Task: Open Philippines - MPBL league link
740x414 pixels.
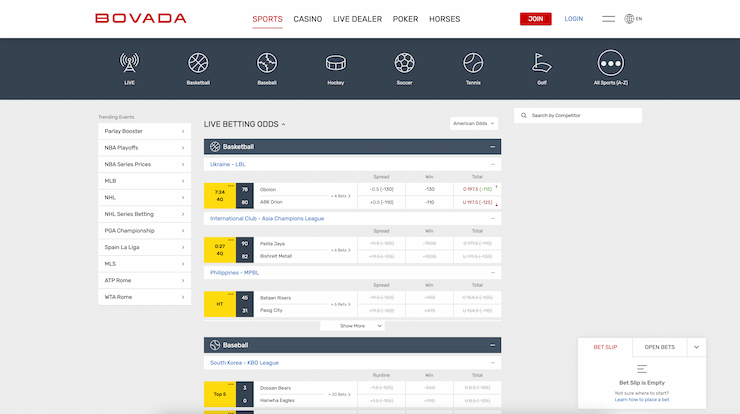Action: point(234,272)
